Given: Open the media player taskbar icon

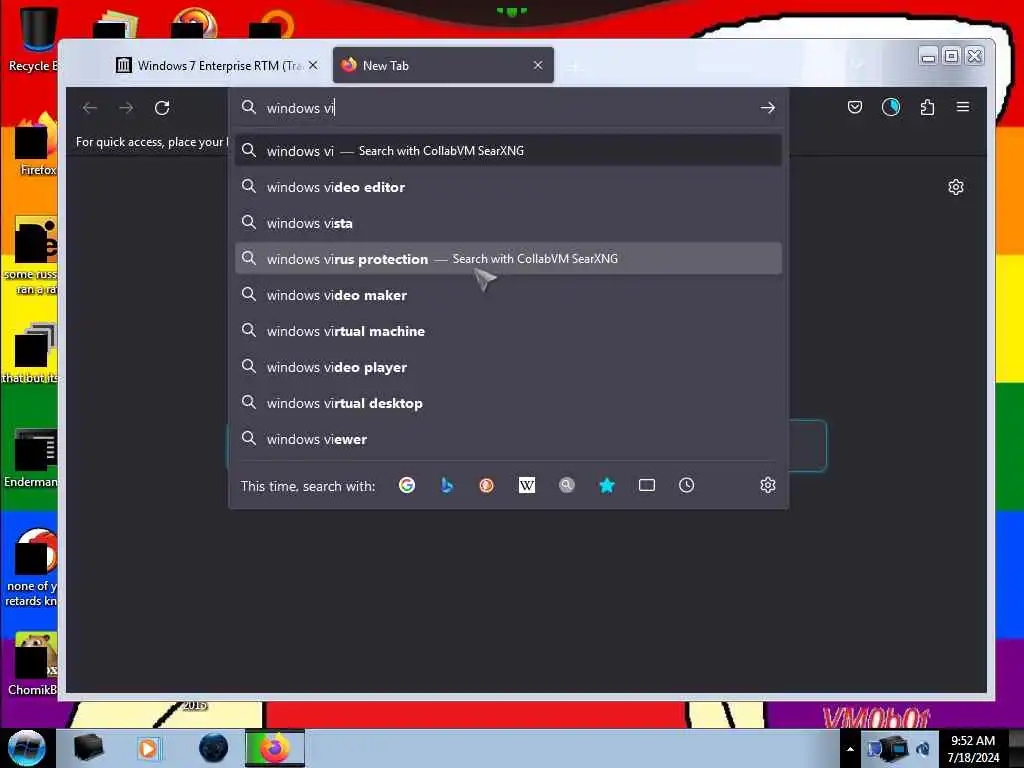Looking at the screenshot, I should coord(148,748).
